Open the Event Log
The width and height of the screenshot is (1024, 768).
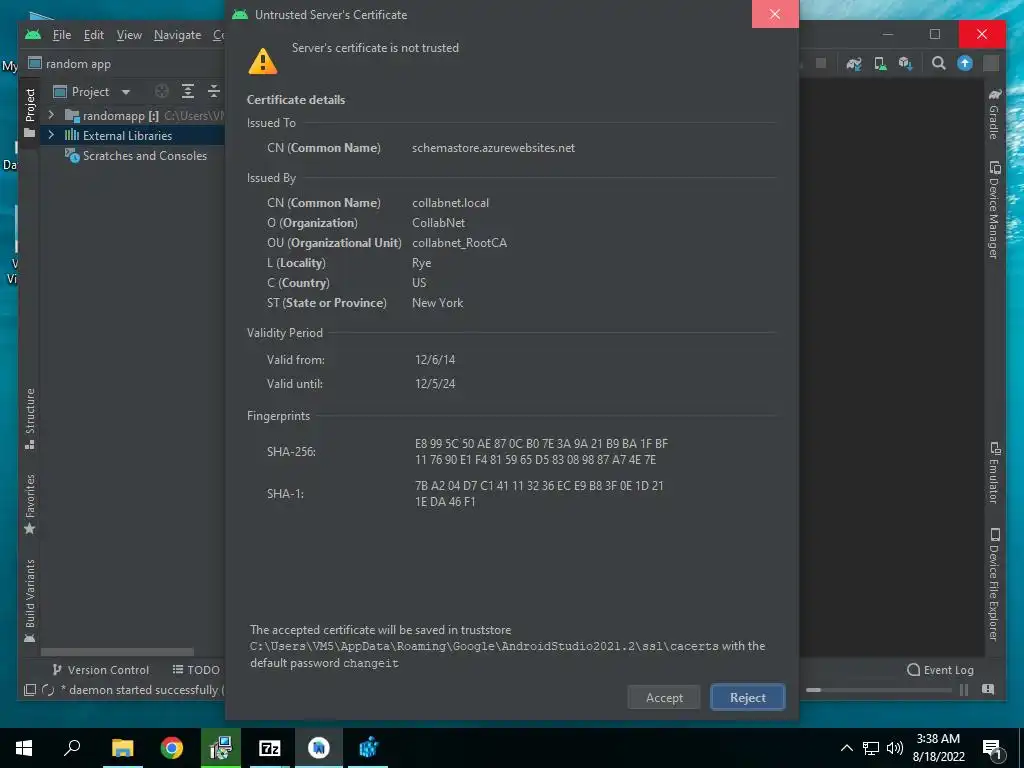point(940,669)
